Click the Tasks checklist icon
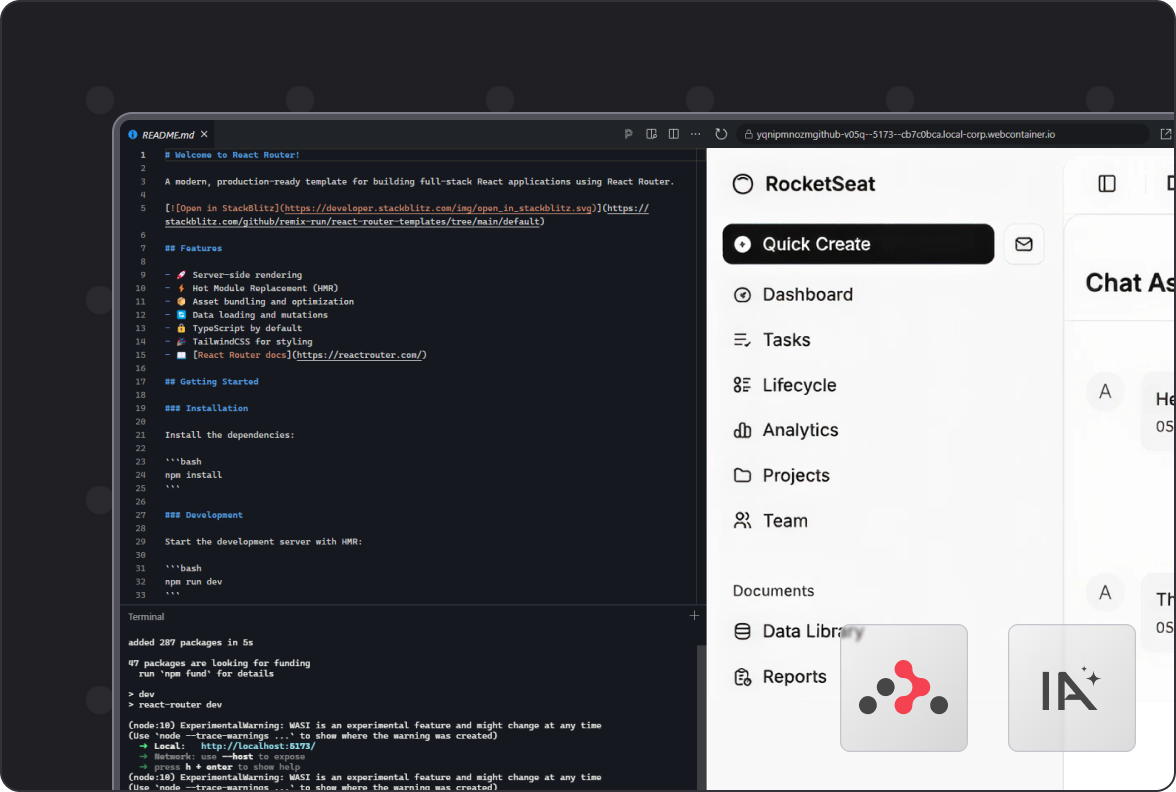This screenshot has width=1176, height=792. pos(742,340)
